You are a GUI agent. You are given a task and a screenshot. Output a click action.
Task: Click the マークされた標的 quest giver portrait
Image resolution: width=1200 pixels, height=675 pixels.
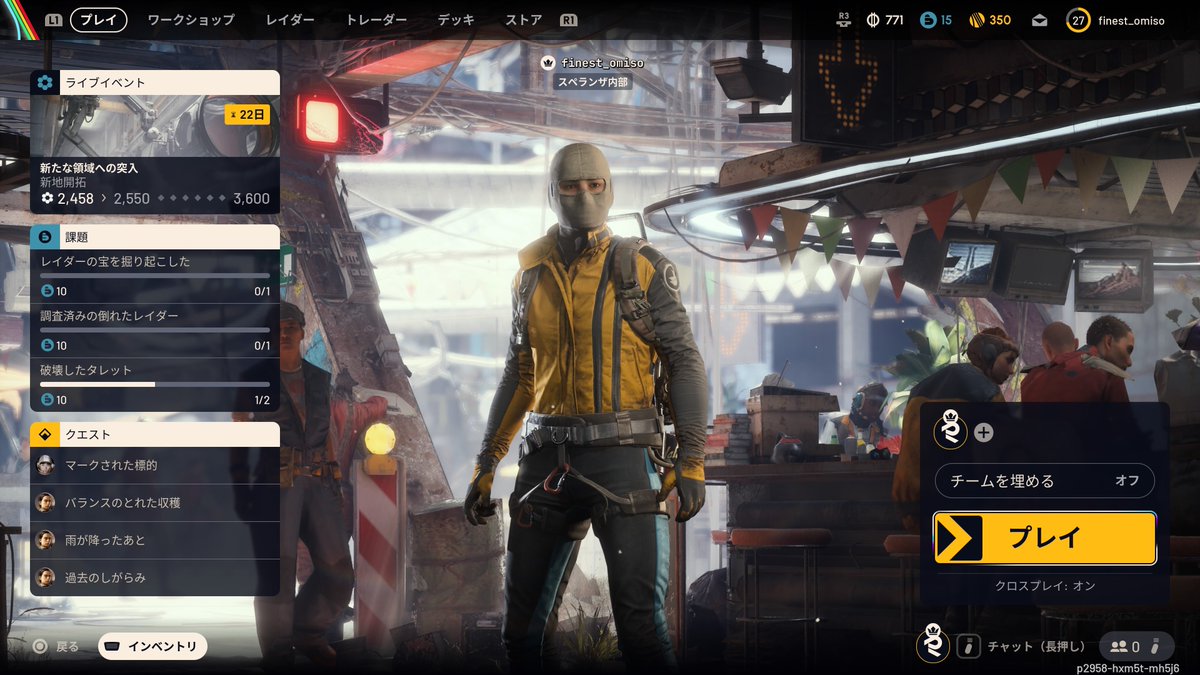click(45, 465)
